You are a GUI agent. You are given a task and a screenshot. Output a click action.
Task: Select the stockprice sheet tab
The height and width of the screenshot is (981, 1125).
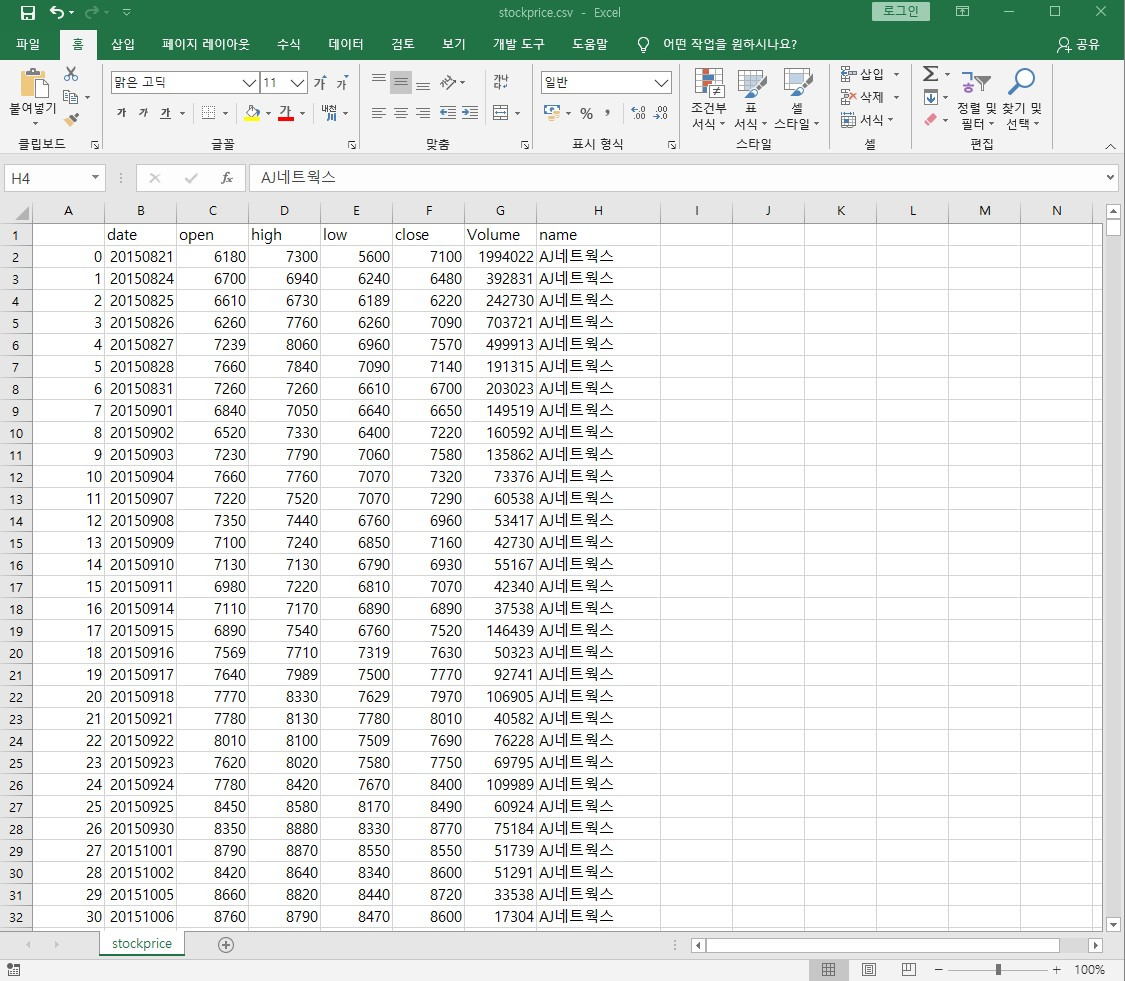pyautogui.click(x=142, y=943)
